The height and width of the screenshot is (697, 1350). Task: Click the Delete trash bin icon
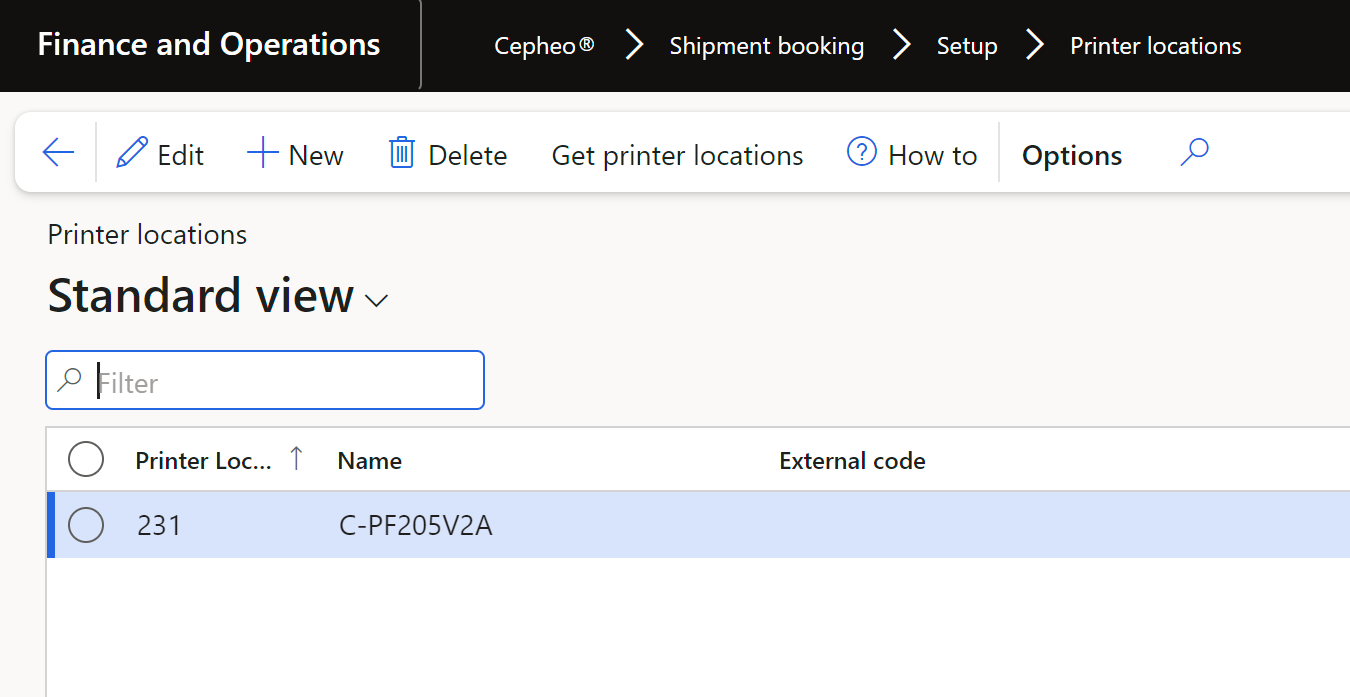click(x=402, y=154)
